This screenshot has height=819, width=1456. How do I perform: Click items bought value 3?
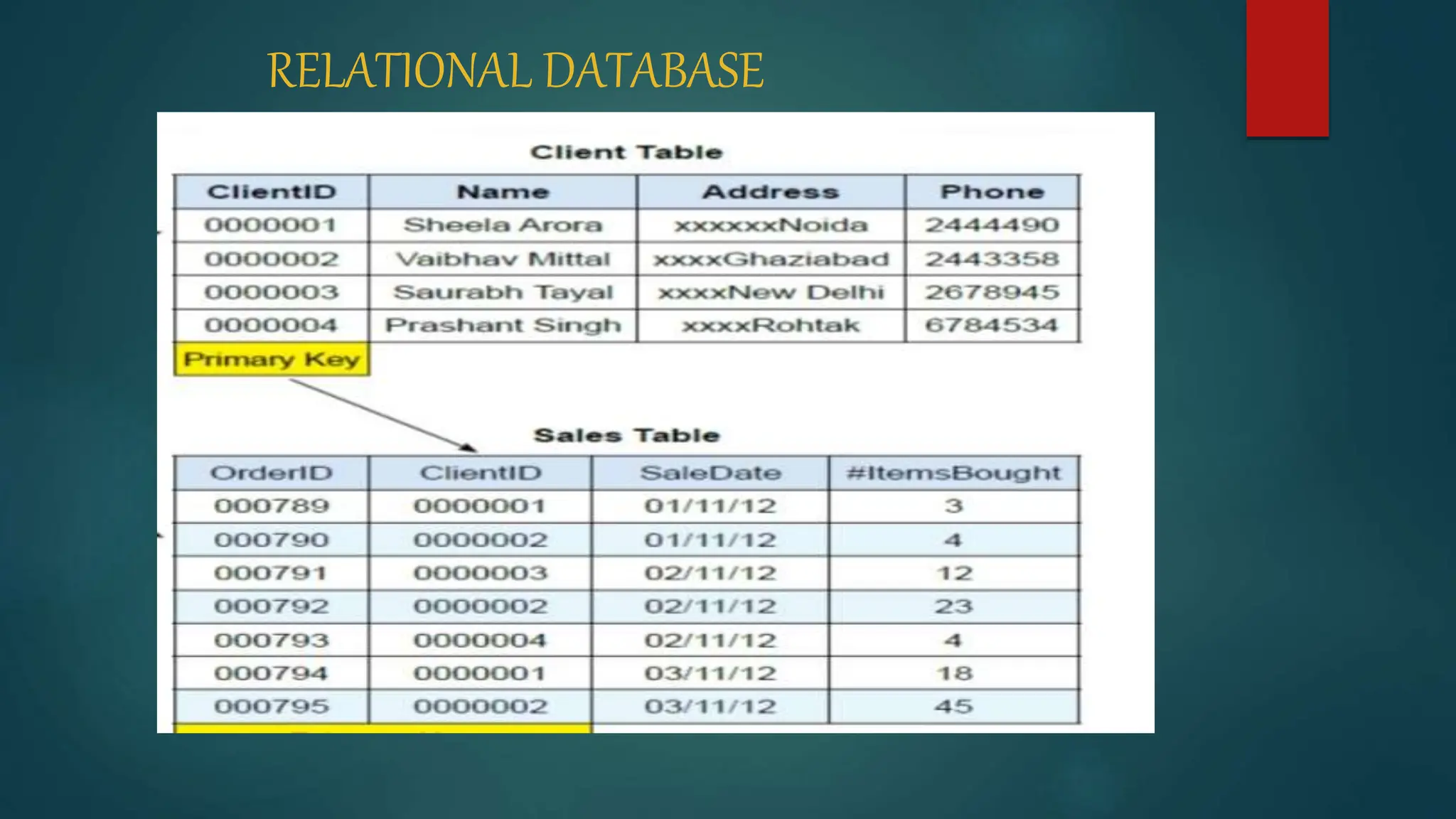953,506
